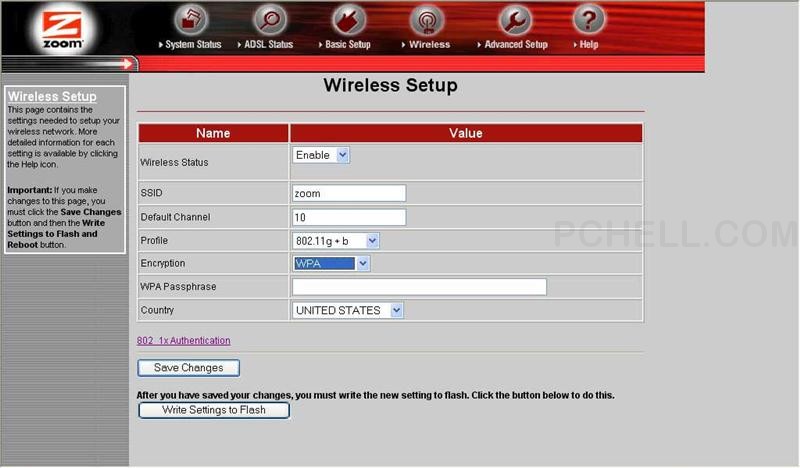Click into the SSID text field
Viewport: 800px width, 468px height.
click(x=349, y=194)
